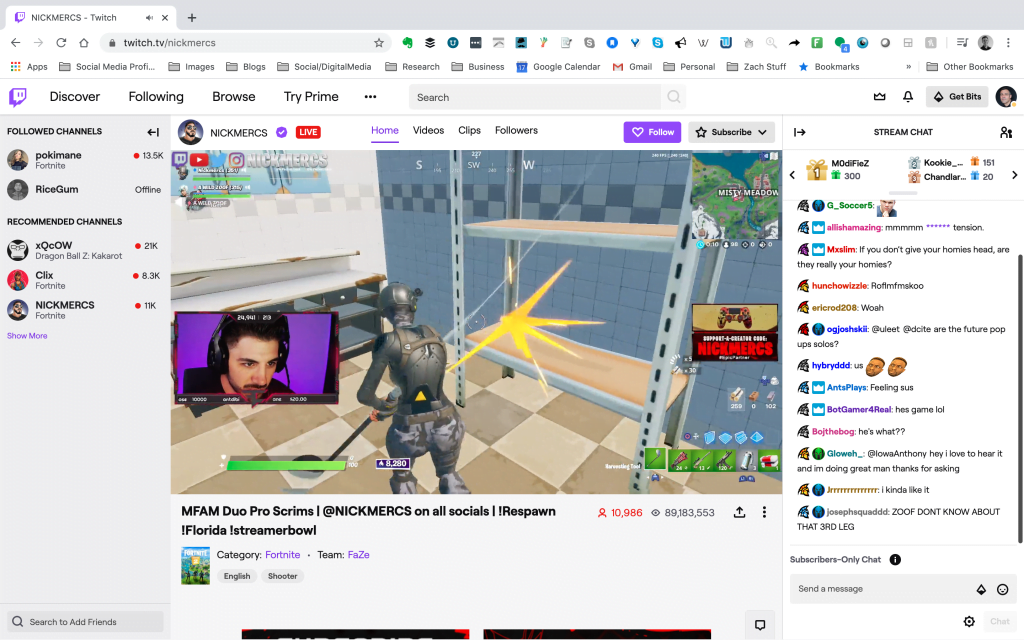Collapse the stream chat panel
1024x640 pixels.
(799, 132)
